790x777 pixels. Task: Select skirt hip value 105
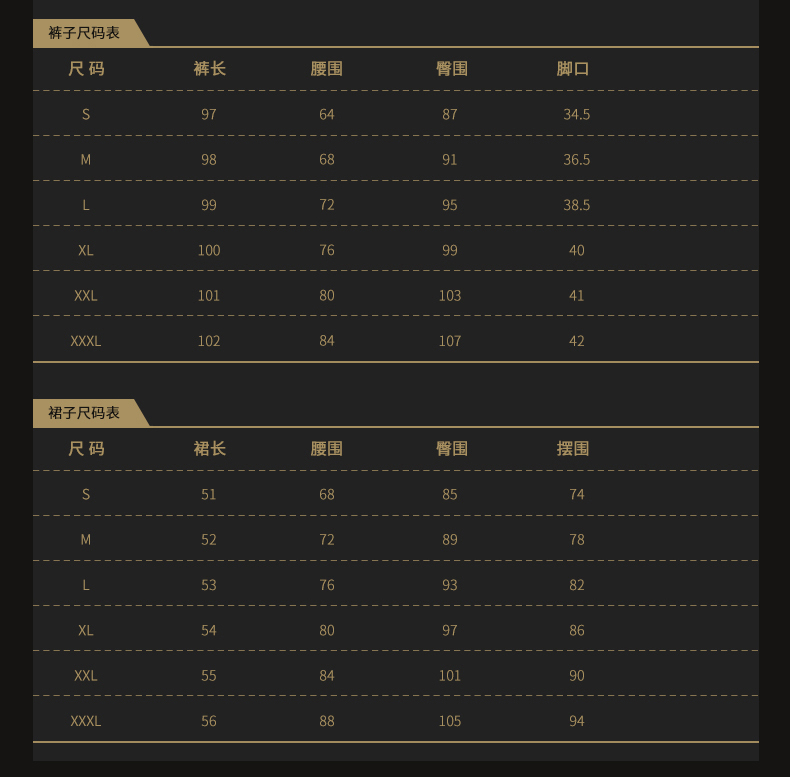(450, 721)
